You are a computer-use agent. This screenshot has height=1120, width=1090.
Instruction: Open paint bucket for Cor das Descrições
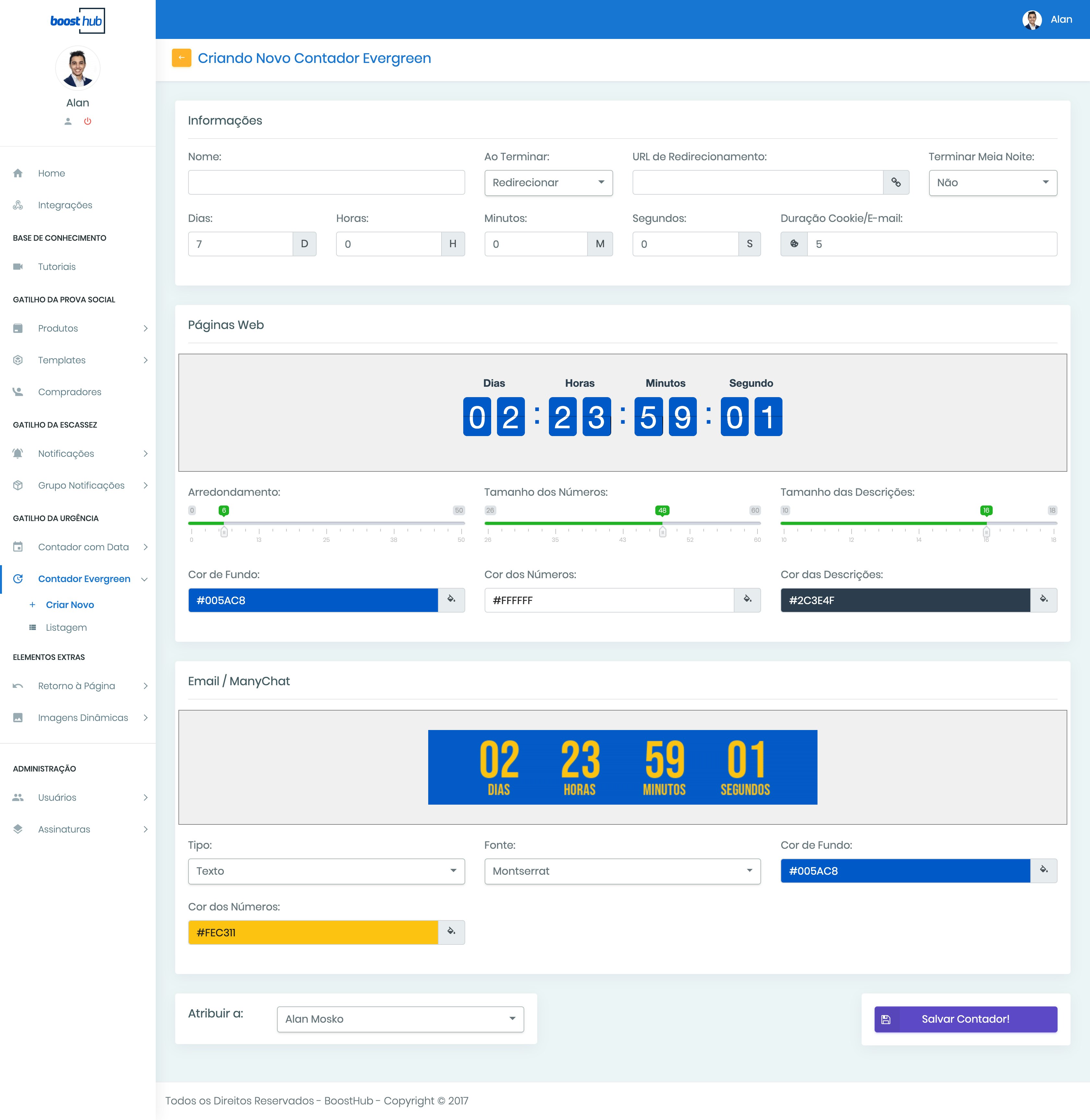coord(1044,600)
